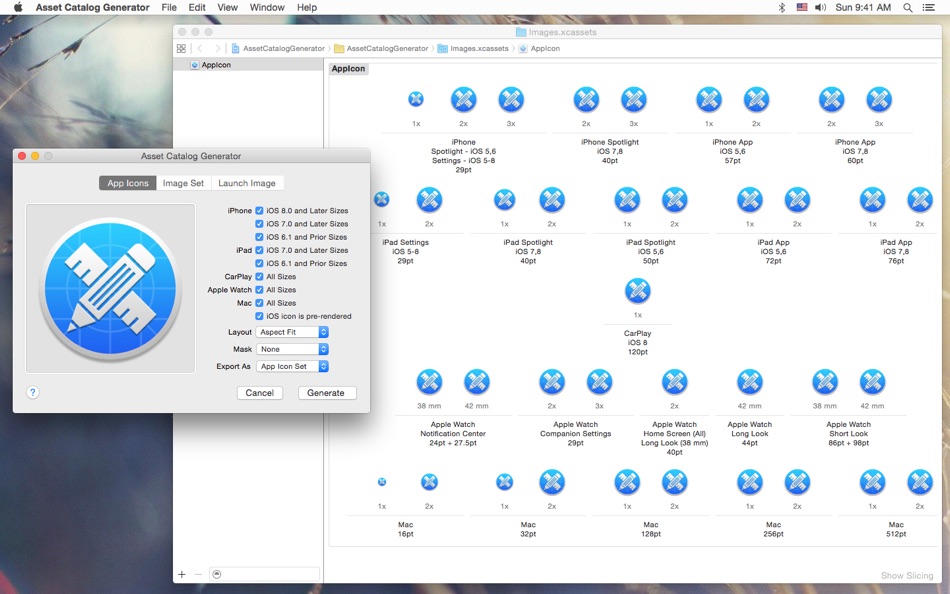Click iPhone App 57pt 1x icon

pyautogui.click(x=709, y=99)
